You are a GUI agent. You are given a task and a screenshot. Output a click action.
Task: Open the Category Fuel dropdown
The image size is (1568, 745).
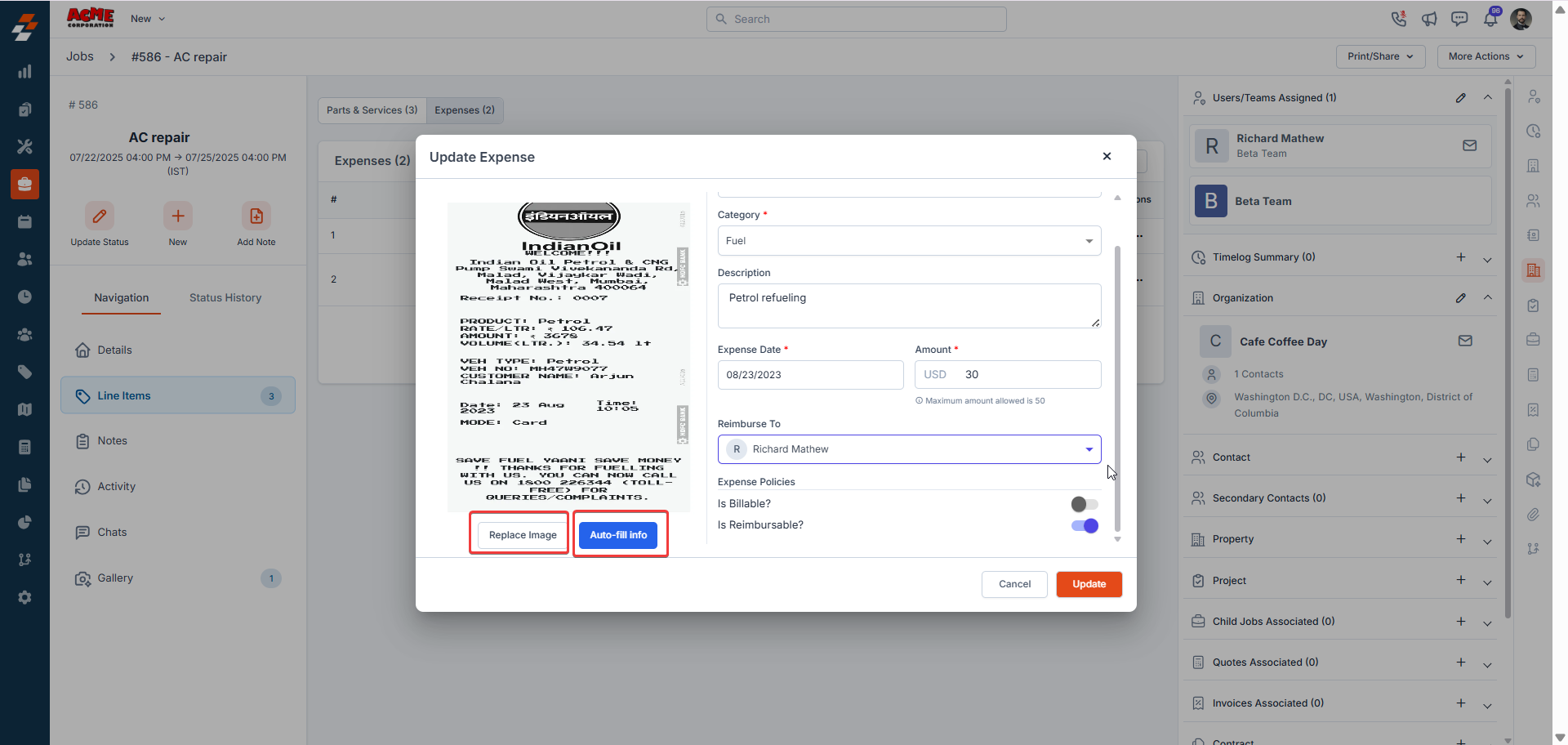point(909,241)
